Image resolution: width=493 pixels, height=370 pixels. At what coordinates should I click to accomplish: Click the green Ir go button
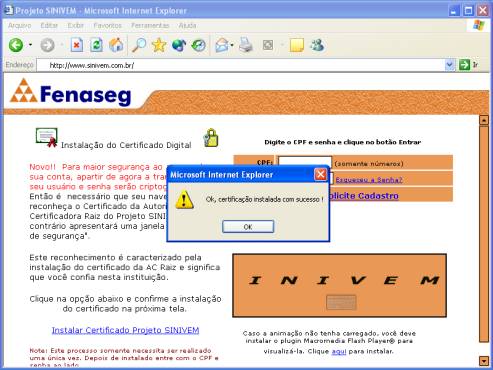pyautogui.click(x=469, y=65)
